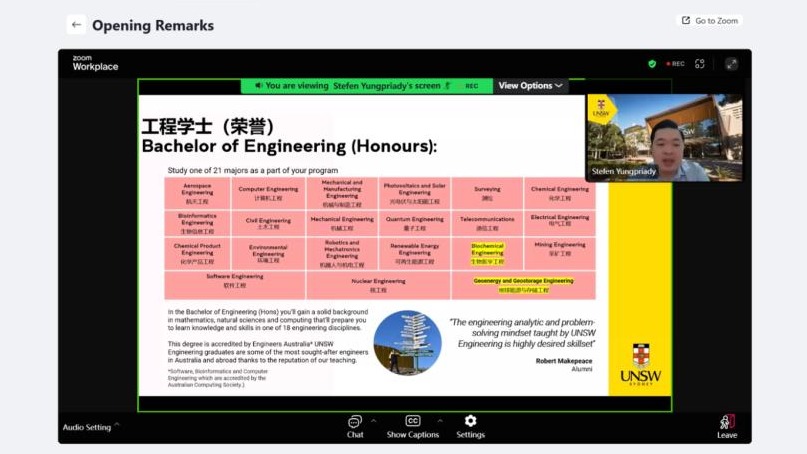
Task: Click the signpost circular photo on the slide
Action: tap(407, 342)
